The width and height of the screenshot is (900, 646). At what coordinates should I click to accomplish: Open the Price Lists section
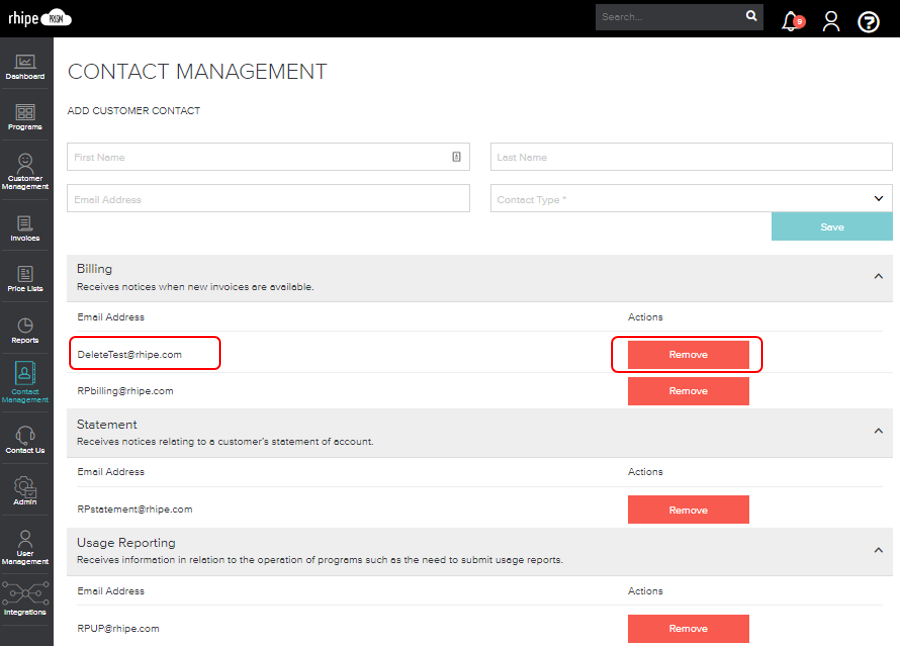[26, 278]
